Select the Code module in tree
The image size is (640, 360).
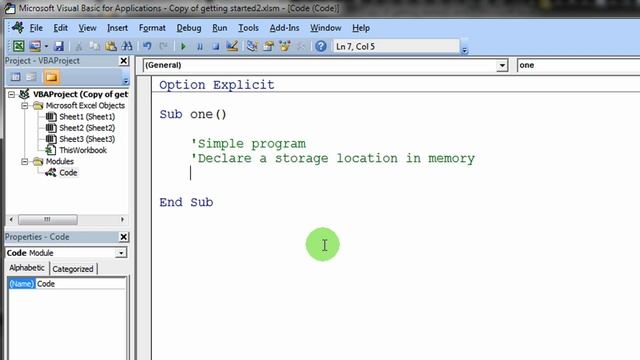tap(68, 173)
